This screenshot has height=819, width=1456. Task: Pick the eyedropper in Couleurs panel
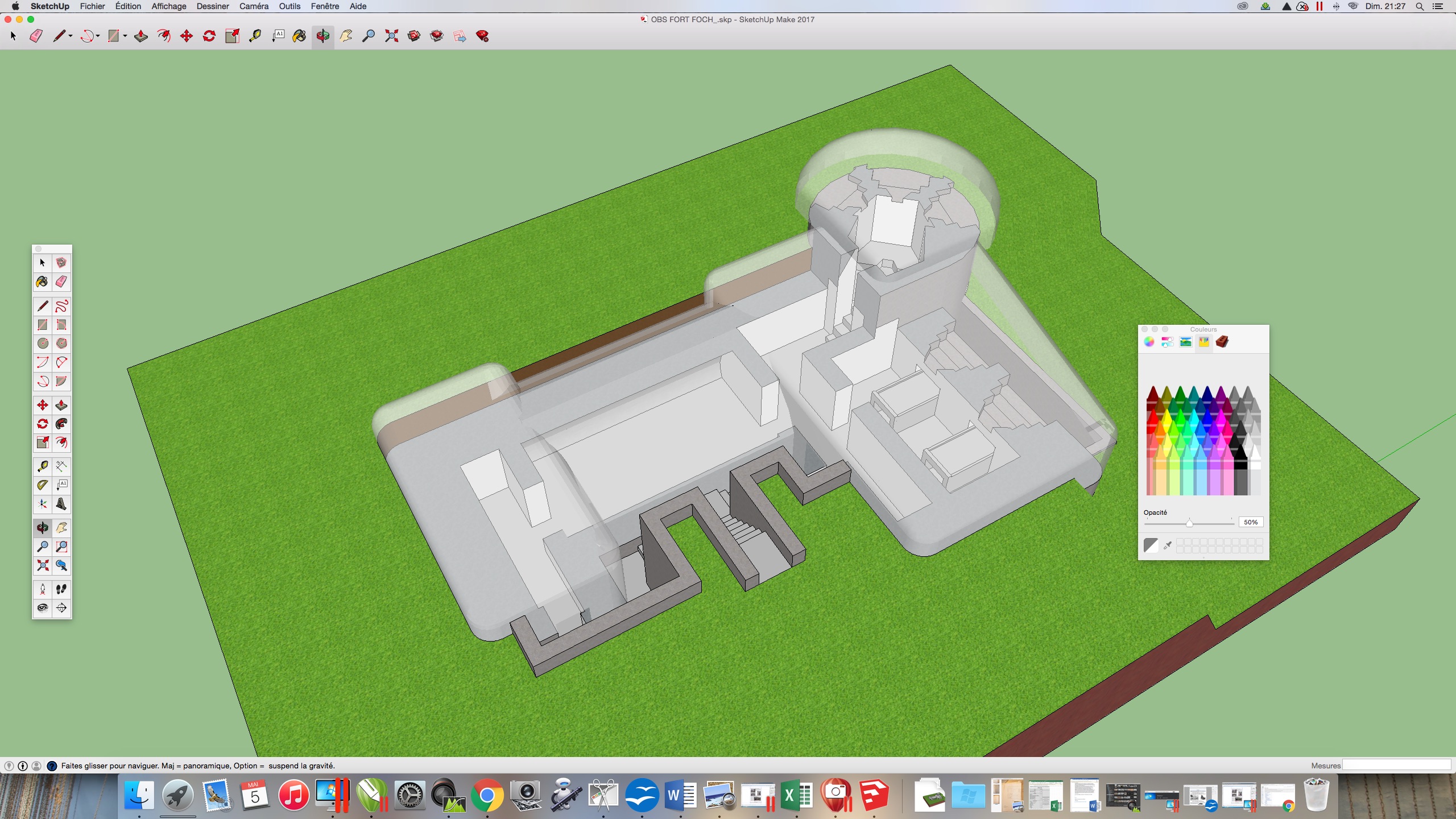pyautogui.click(x=1168, y=545)
